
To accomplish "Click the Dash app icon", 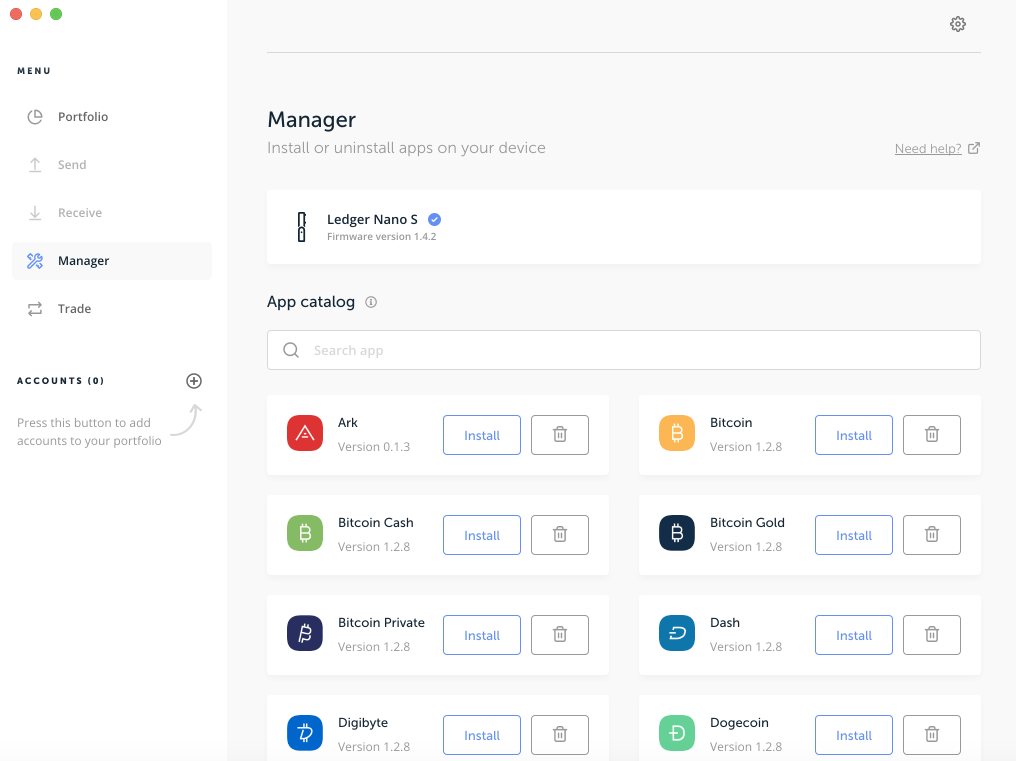I will (677, 633).
